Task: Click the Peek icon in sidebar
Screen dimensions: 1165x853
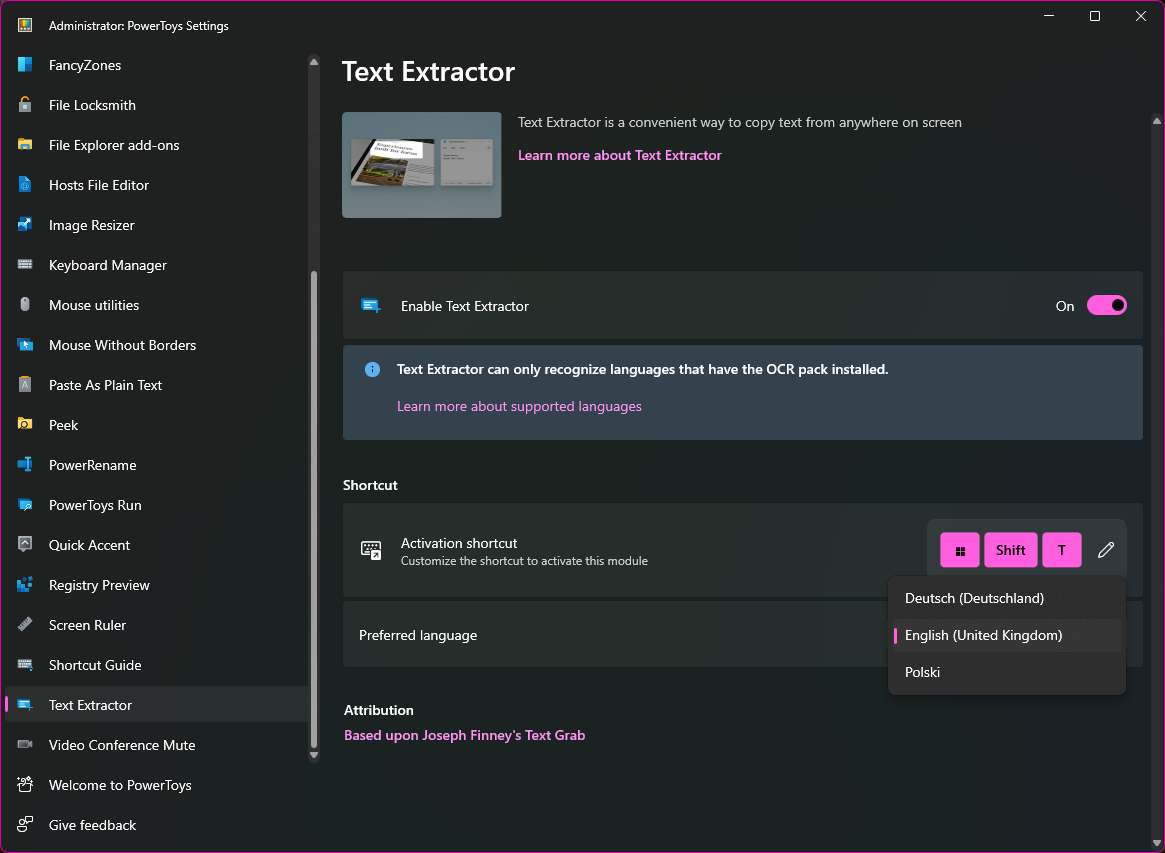Action: point(25,424)
